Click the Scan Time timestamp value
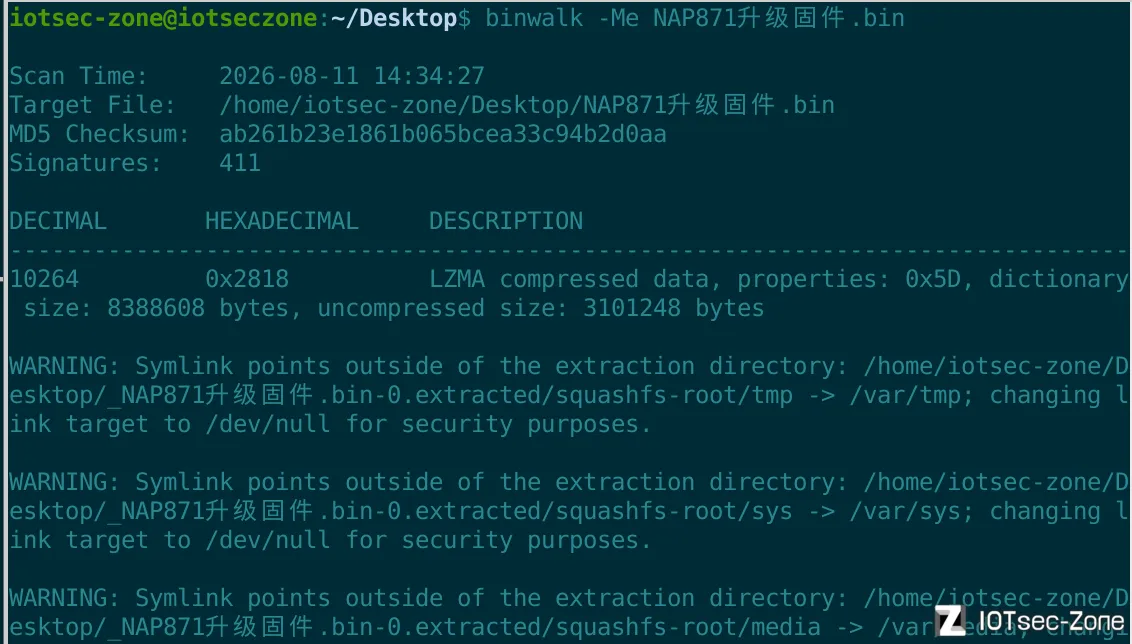This screenshot has height=644, width=1132. (x=352, y=76)
